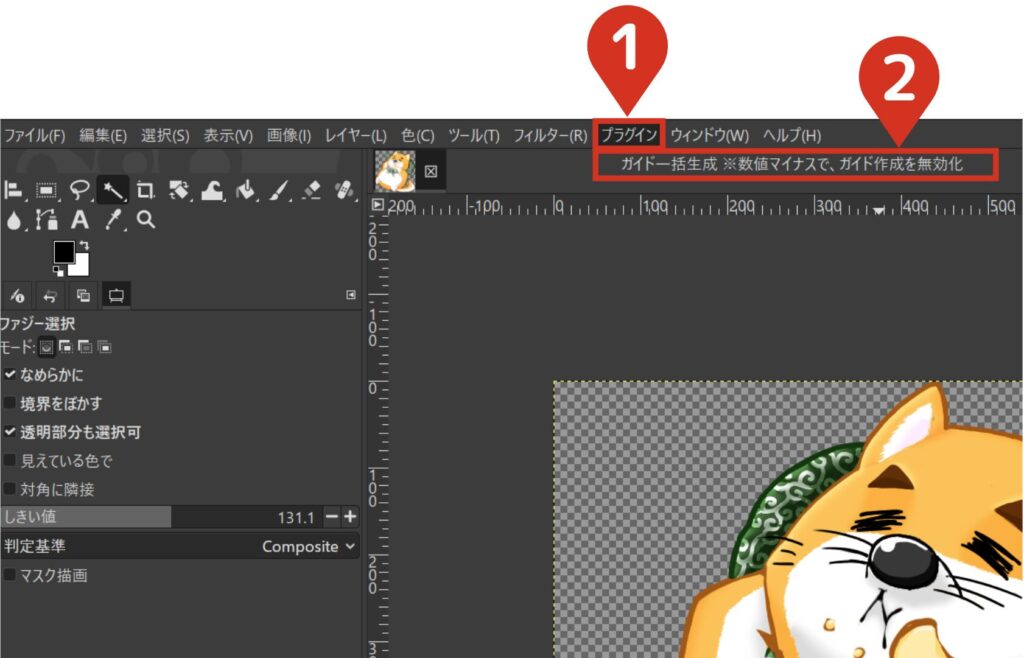Swap foreground and background colors arrow
Image resolution: width=1024 pixels, height=658 pixels.
84,245
